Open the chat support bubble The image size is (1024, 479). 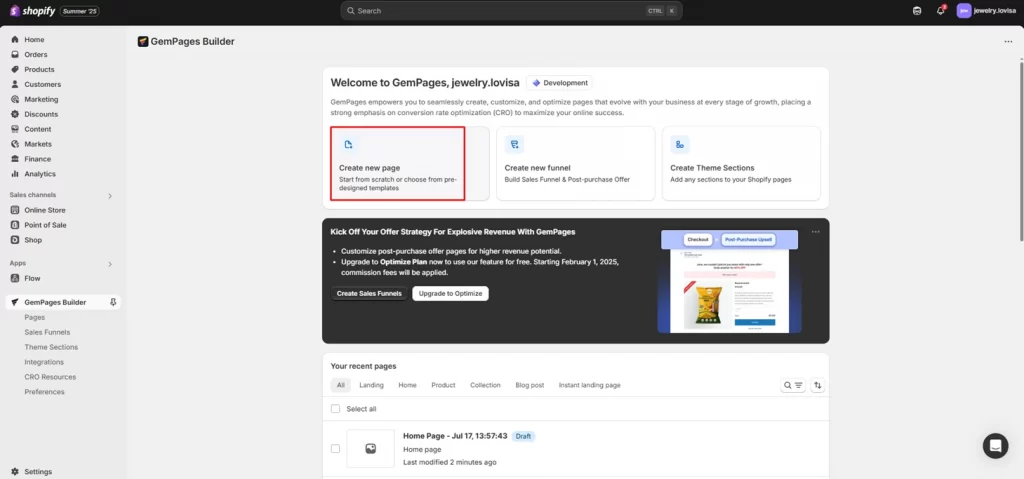[995, 446]
